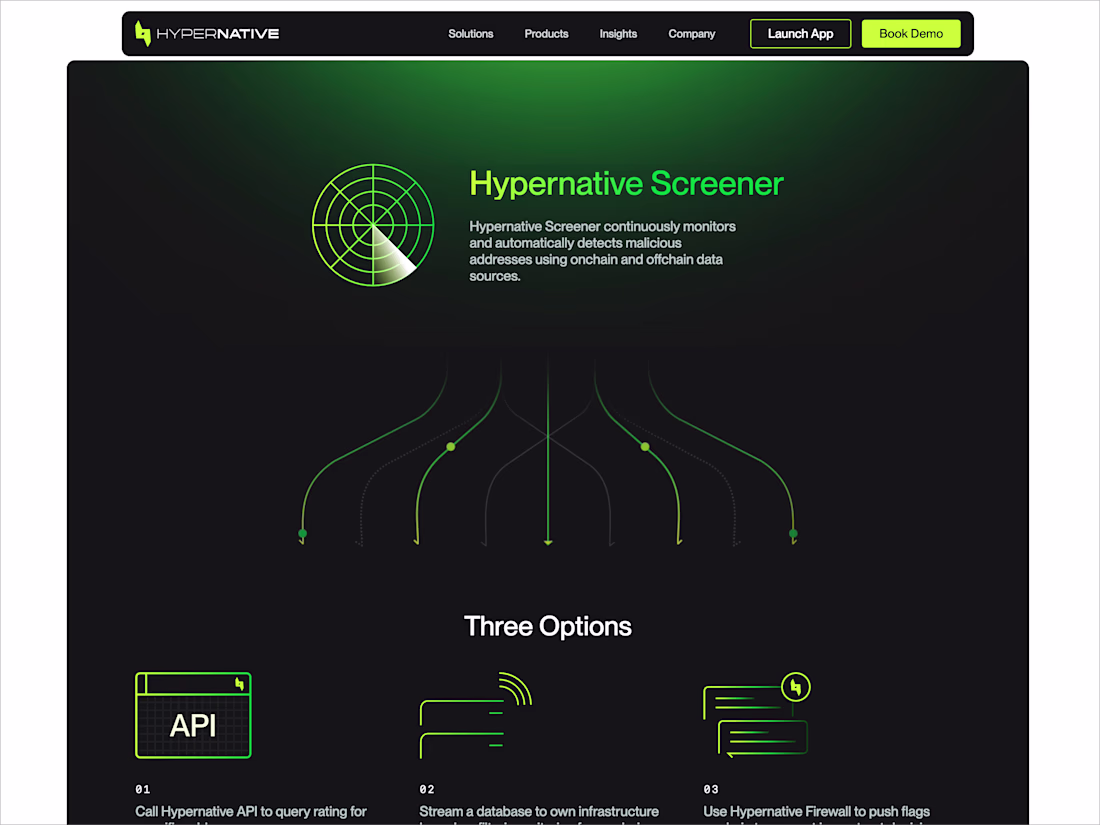This screenshot has height=825, width=1100.
Task: Click the Hypernative logo in navbar
Action: 207,34
